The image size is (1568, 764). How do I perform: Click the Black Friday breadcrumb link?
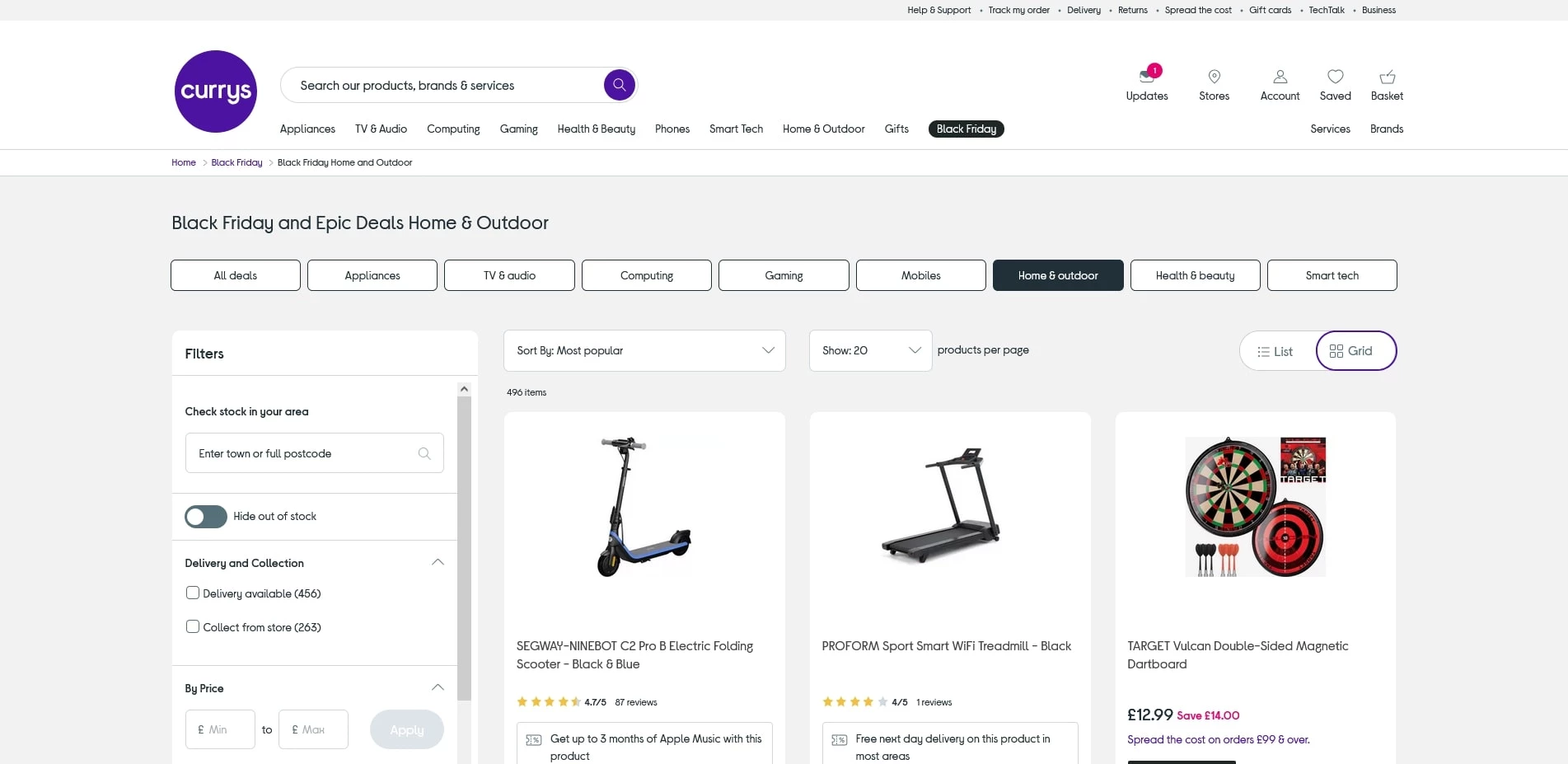point(236,163)
